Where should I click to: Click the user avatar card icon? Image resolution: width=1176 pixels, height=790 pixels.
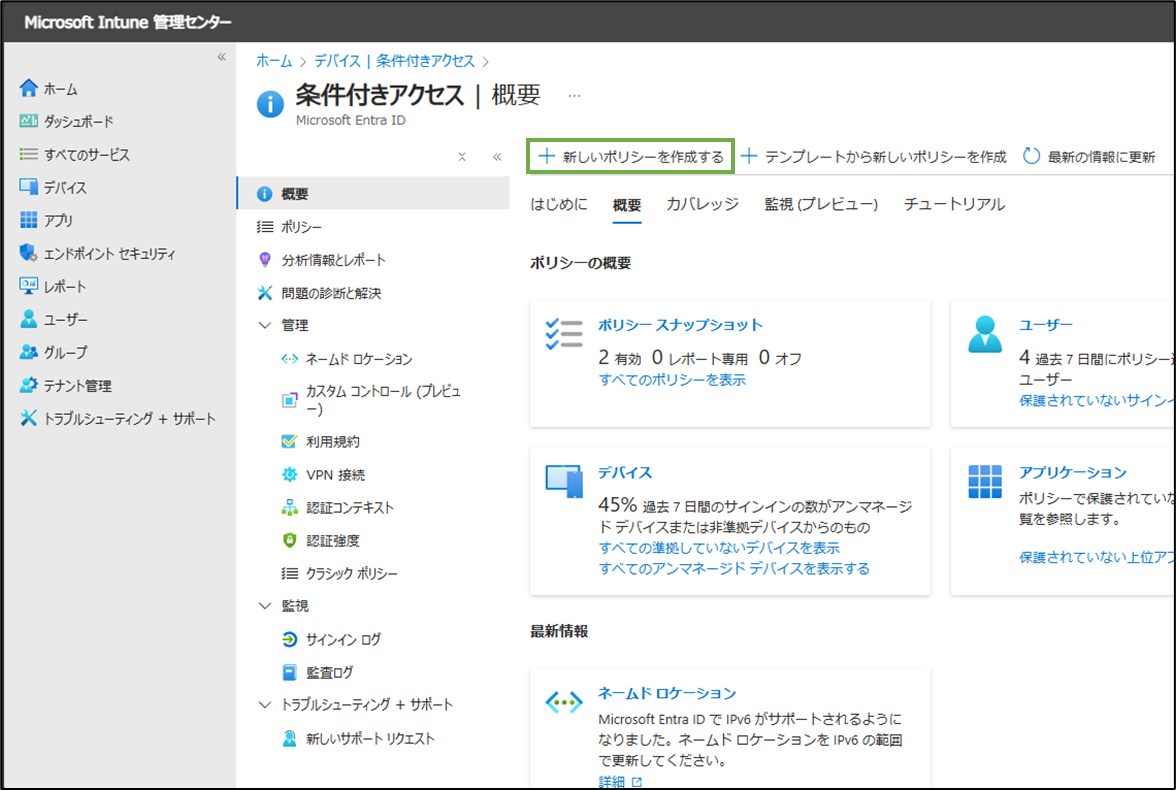tap(985, 335)
